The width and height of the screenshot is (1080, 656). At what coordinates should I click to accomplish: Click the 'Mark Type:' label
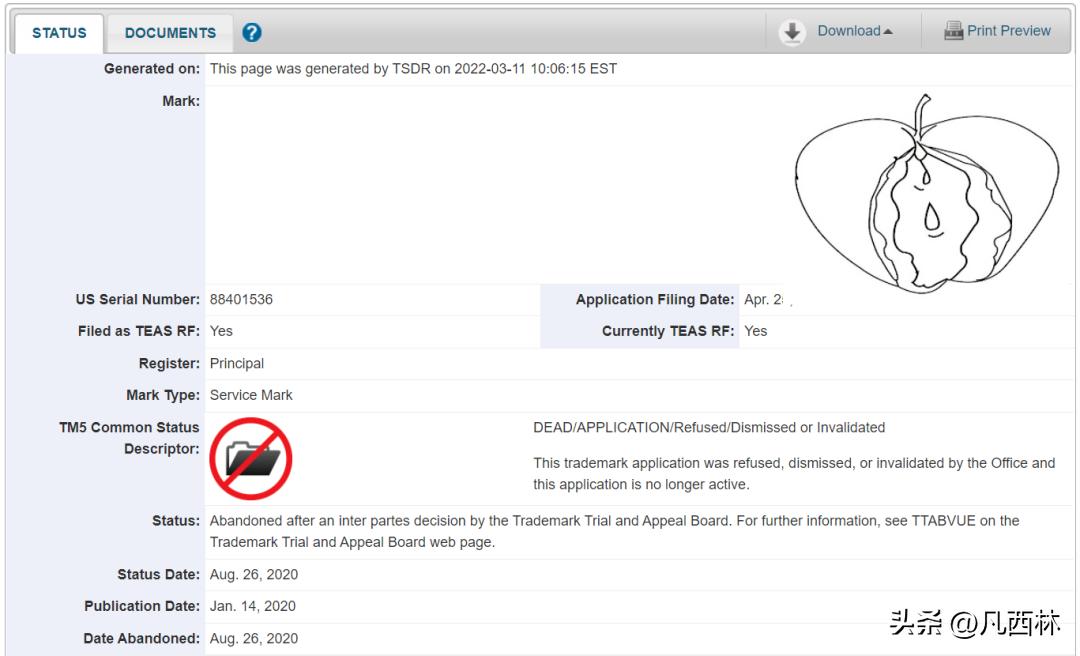163,396
